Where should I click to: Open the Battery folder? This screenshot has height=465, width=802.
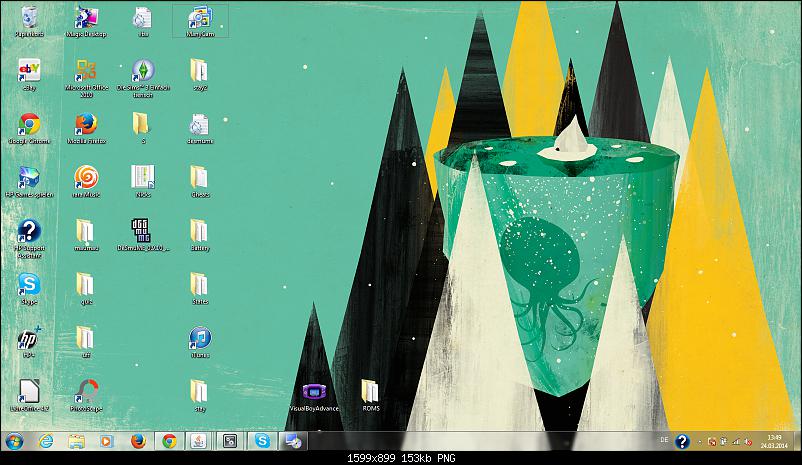(200, 235)
